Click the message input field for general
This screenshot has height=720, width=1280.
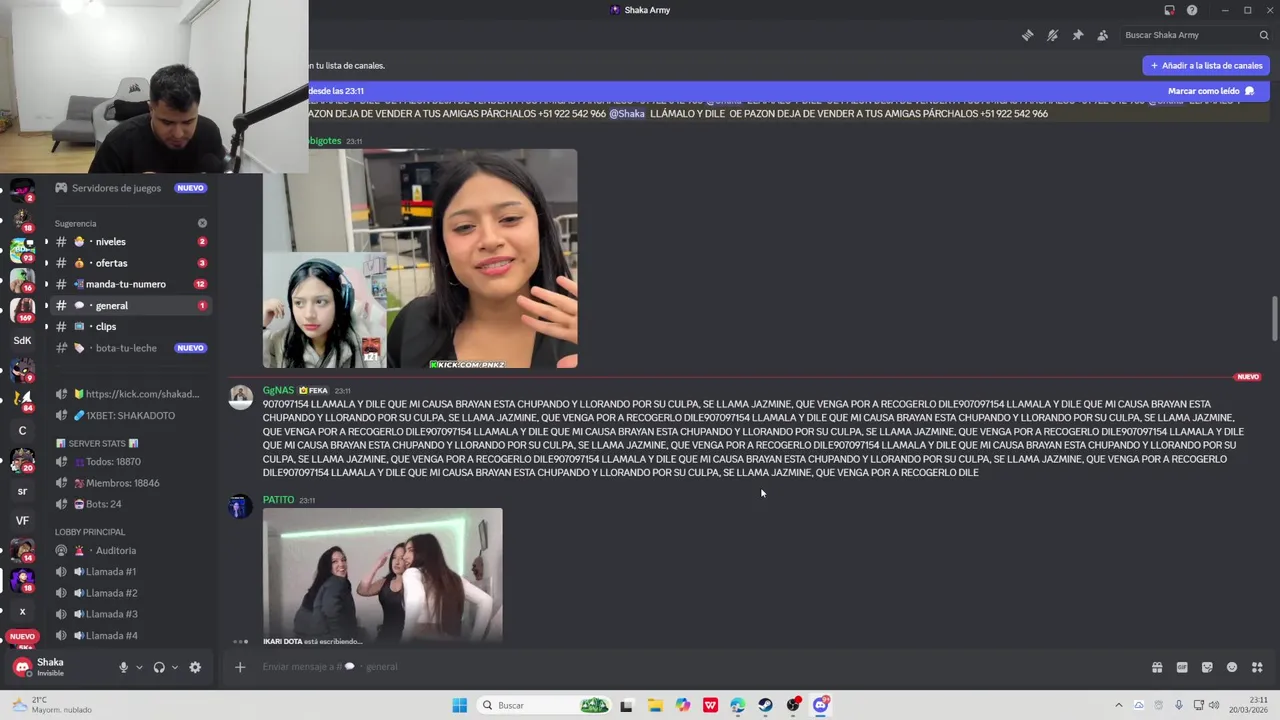point(700,667)
